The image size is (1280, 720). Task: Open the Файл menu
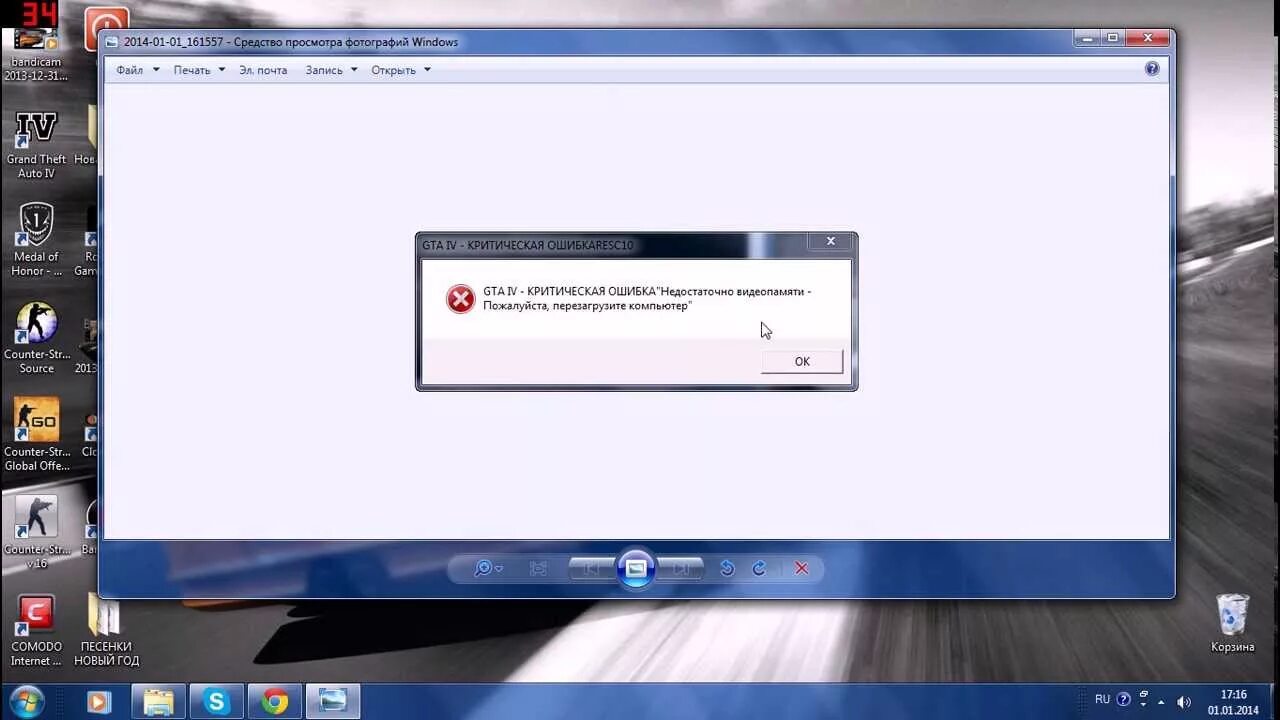137,70
